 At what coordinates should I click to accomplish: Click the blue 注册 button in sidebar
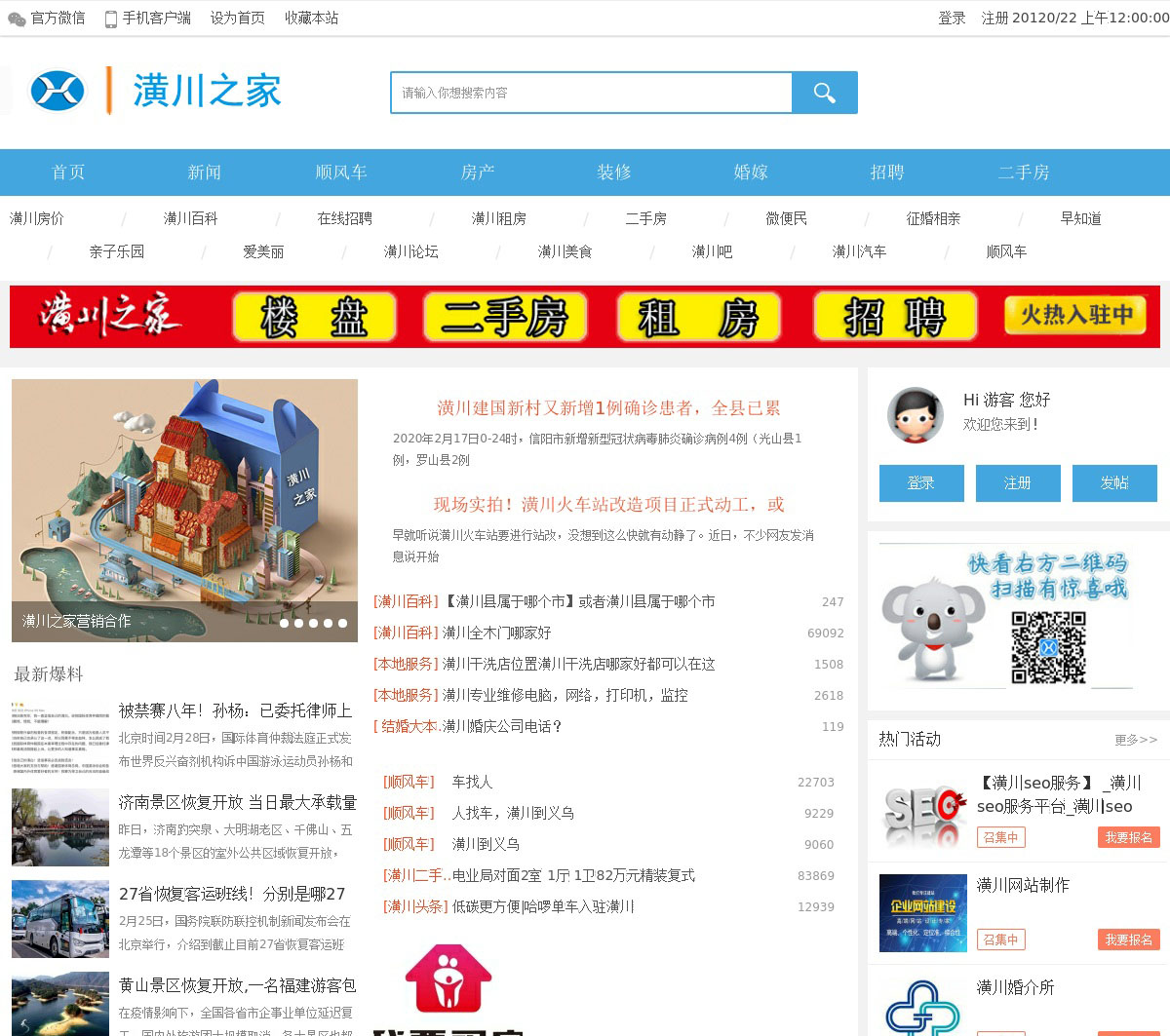[1018, 483]
